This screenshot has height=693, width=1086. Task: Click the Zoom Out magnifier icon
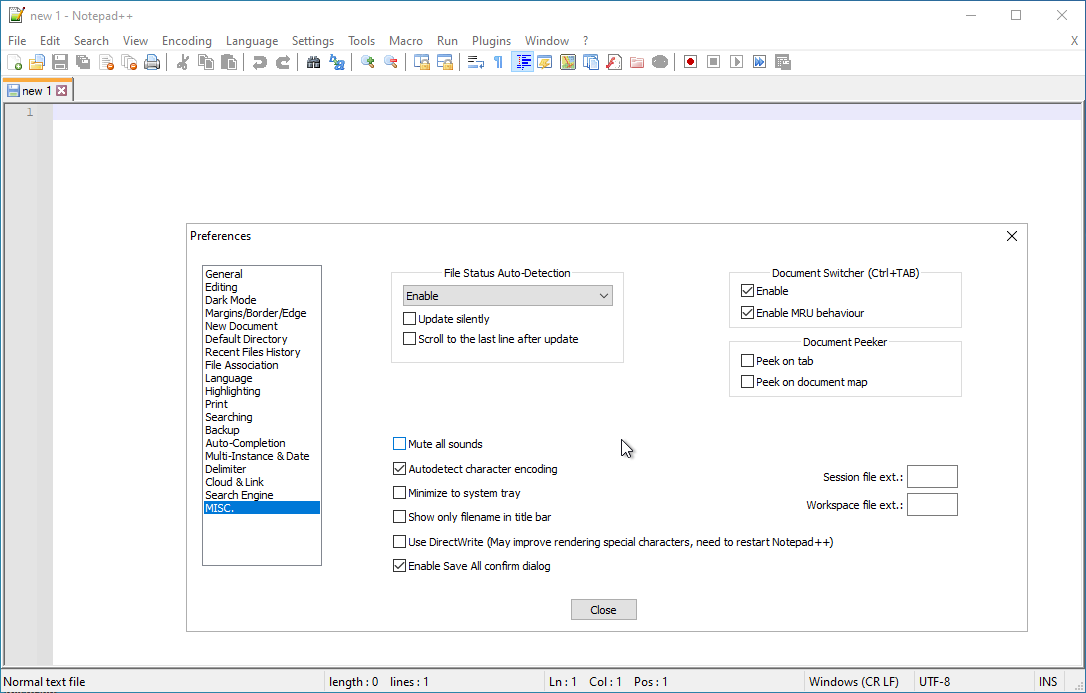coord(391,62)
